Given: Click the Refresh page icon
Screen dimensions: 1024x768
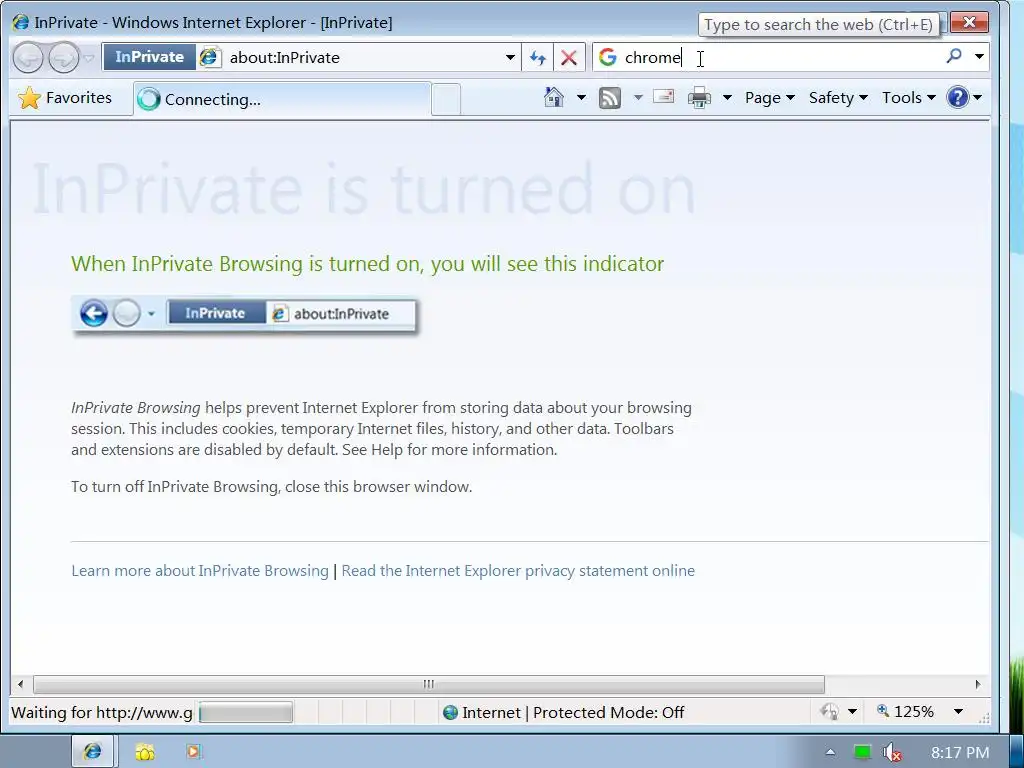Looking at the screenshot, I should (537, 57).
